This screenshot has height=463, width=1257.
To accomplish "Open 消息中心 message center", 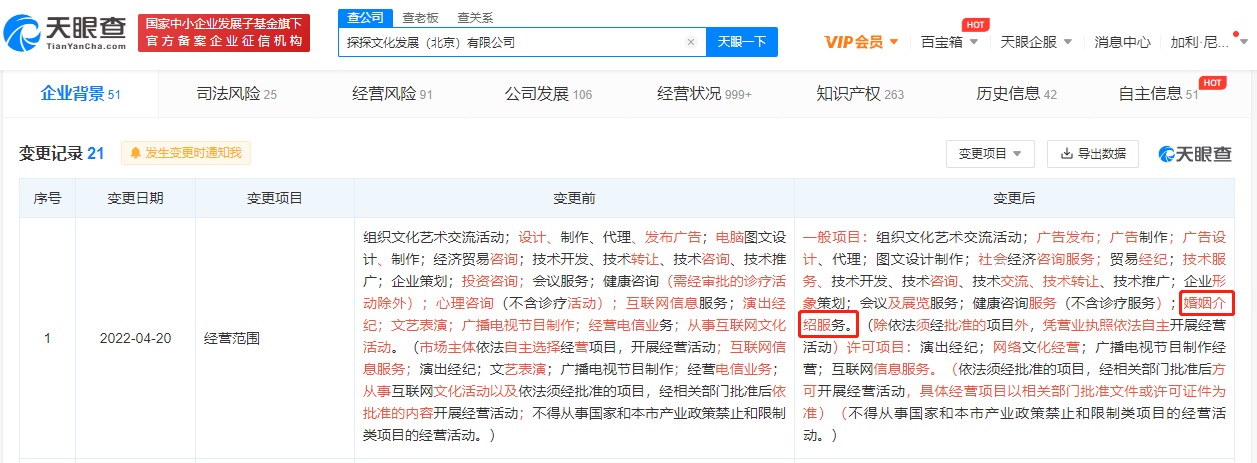I will 1122,42.
